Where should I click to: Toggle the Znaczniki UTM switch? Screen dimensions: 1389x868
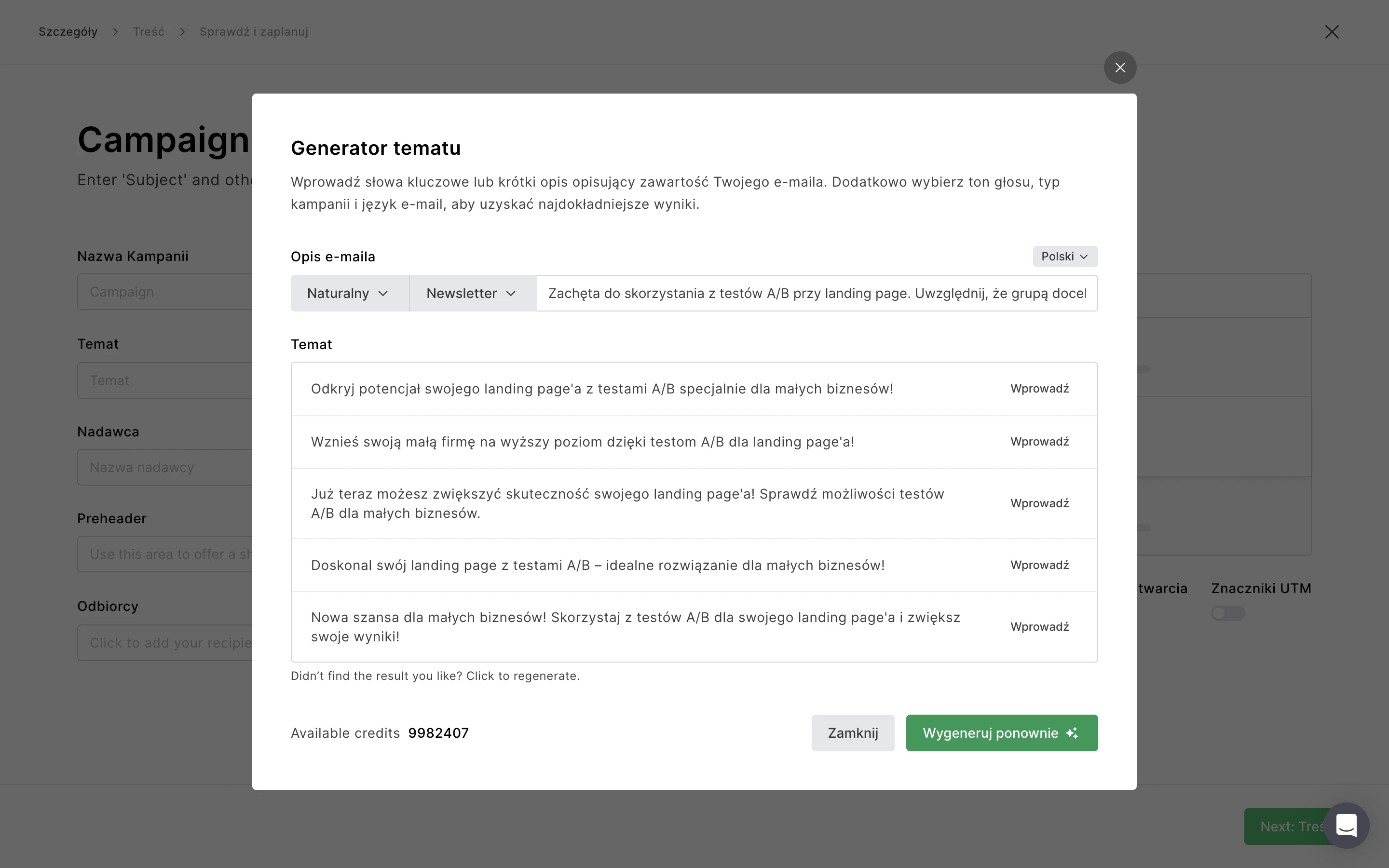[x=1228, y=613]
